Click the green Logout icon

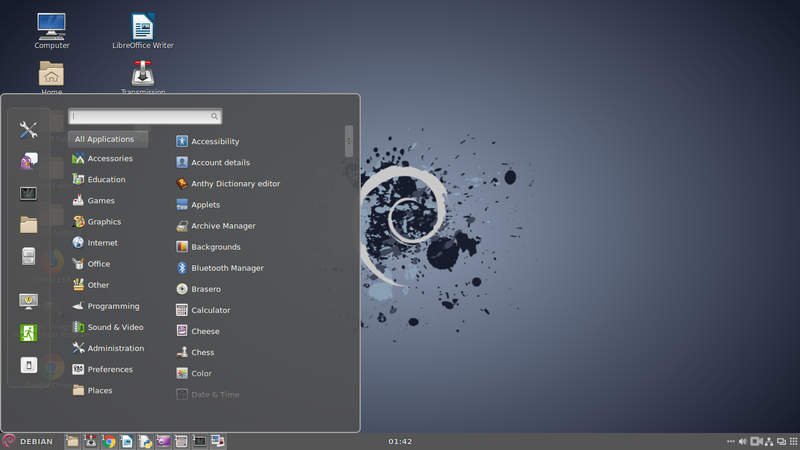pyautogui.click(x=28, y=332)
